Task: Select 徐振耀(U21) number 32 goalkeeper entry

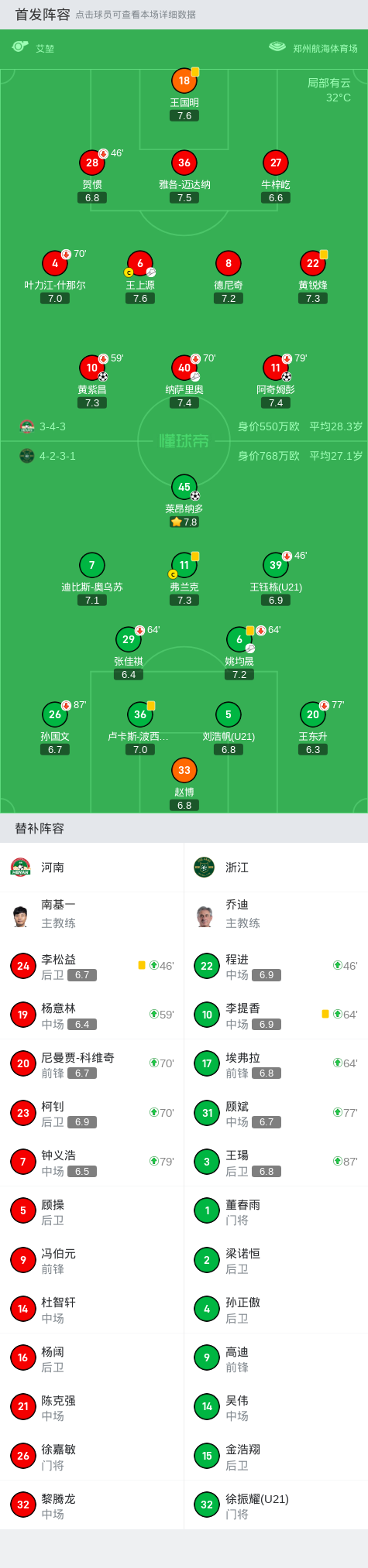Action: coord(276,1505)
